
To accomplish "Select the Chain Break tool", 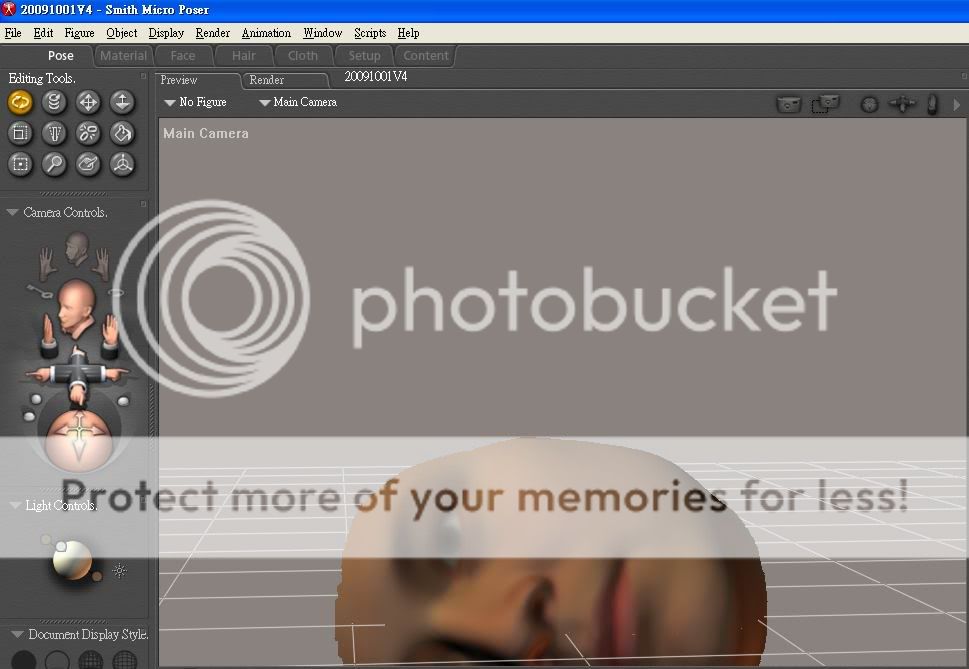I will pyautogui.click(x=88, y=133).
